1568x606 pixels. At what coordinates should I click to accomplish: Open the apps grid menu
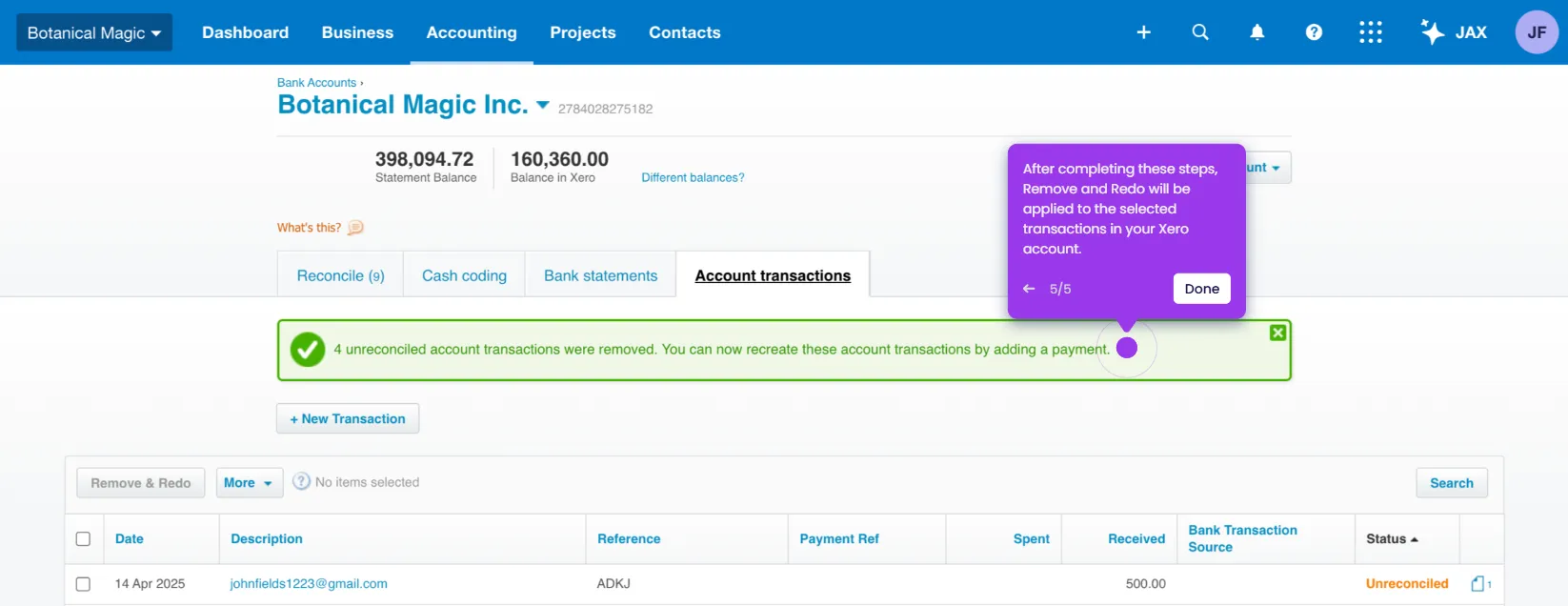coord(1370,32)
